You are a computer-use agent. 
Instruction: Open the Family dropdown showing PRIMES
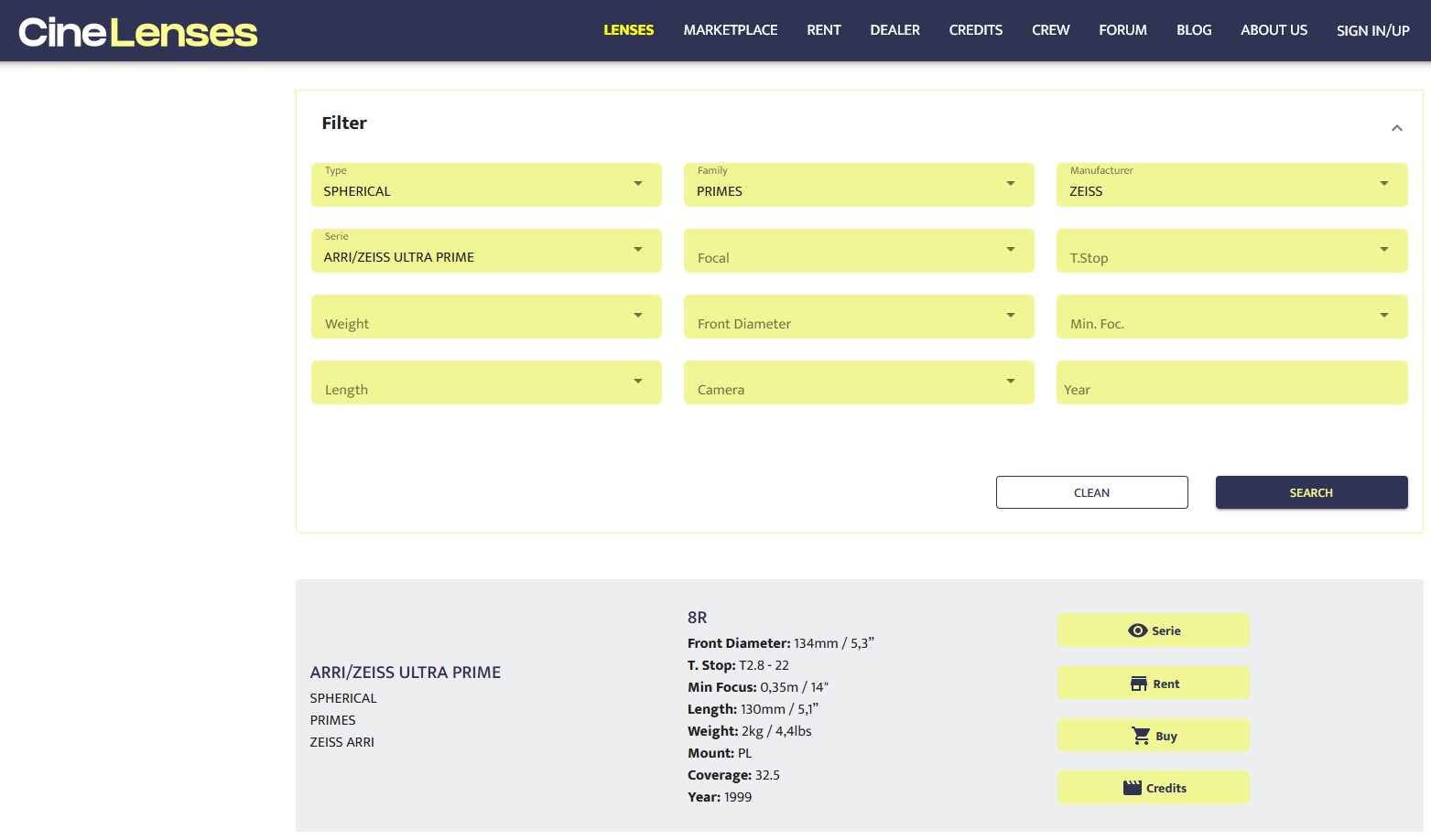click(x=859, y=185)
